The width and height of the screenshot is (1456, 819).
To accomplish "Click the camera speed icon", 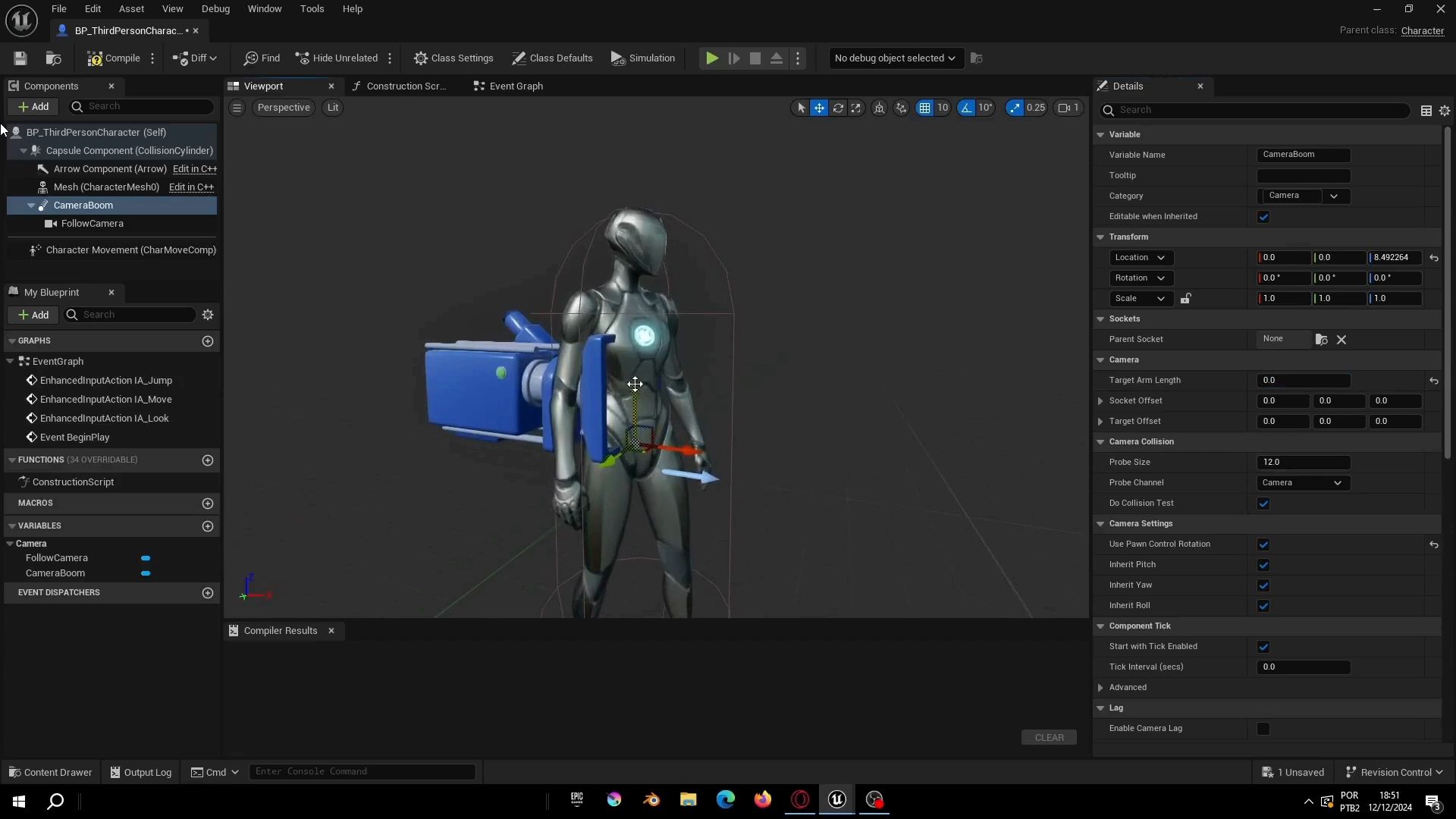I will point(1068,108).
